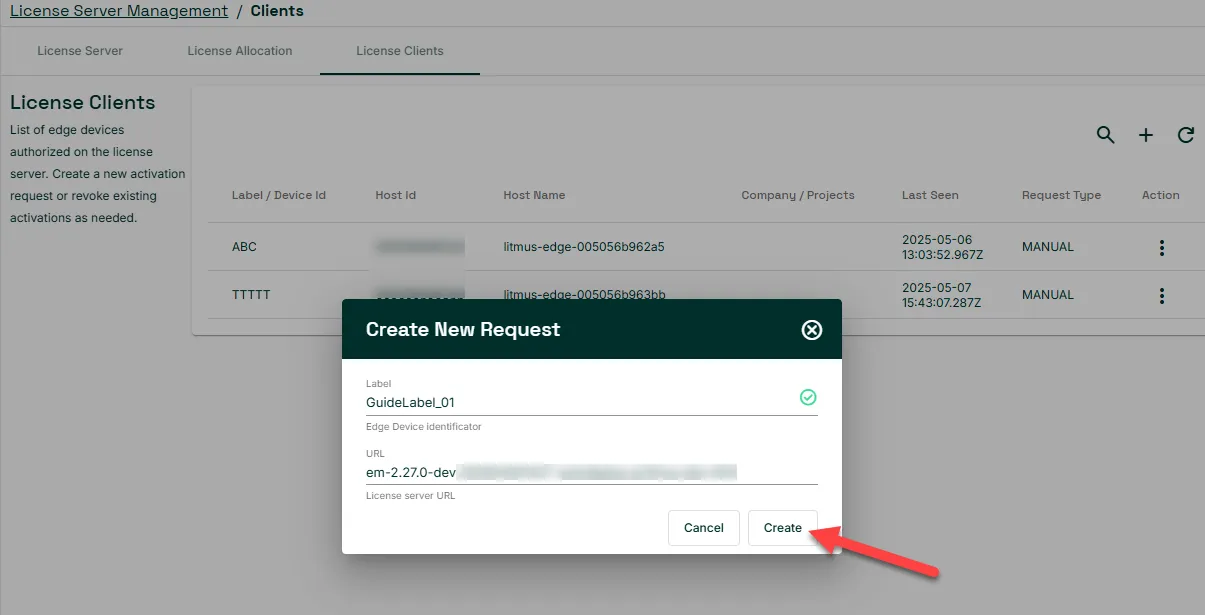Add a new client with the plus icon
This screenshot has width=1205, height=615.
pyautogui.click(x=1146, y=135)
